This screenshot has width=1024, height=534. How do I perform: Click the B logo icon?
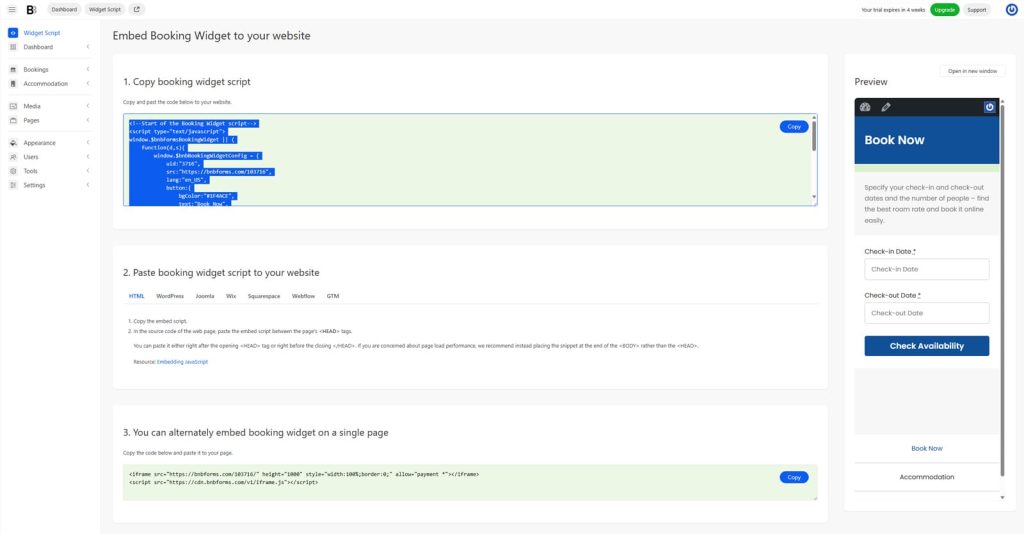(x=31, y=10)
